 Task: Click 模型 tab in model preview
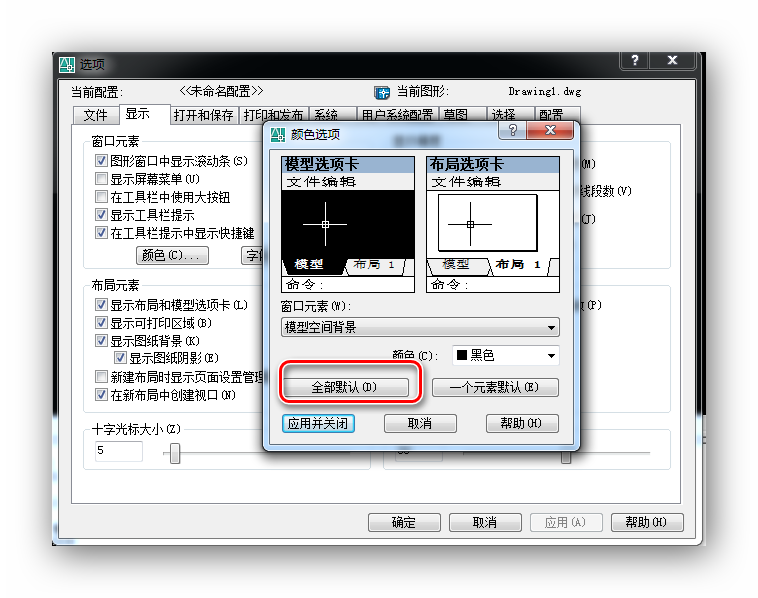tap(309, 265)
